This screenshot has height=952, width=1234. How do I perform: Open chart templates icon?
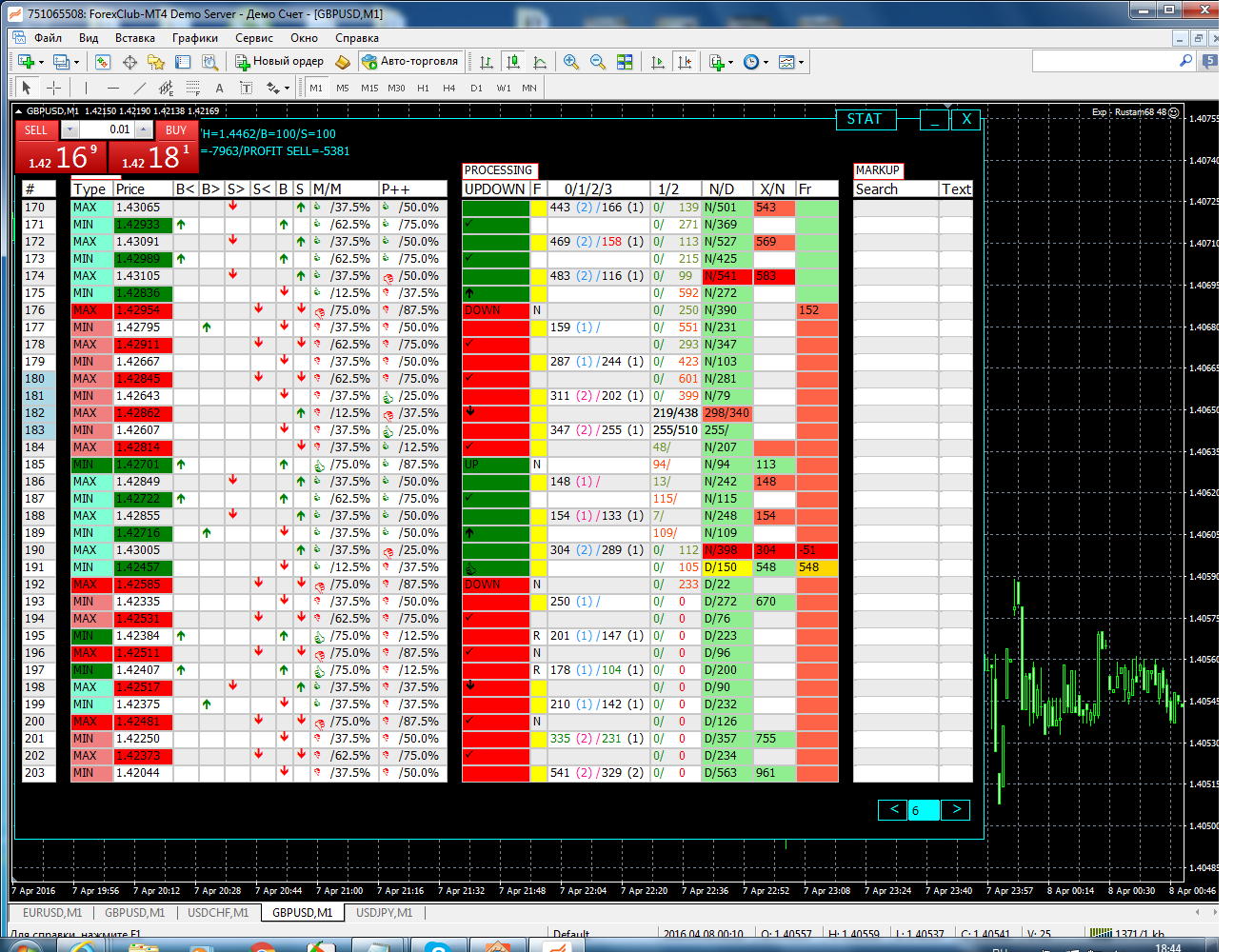786,62
